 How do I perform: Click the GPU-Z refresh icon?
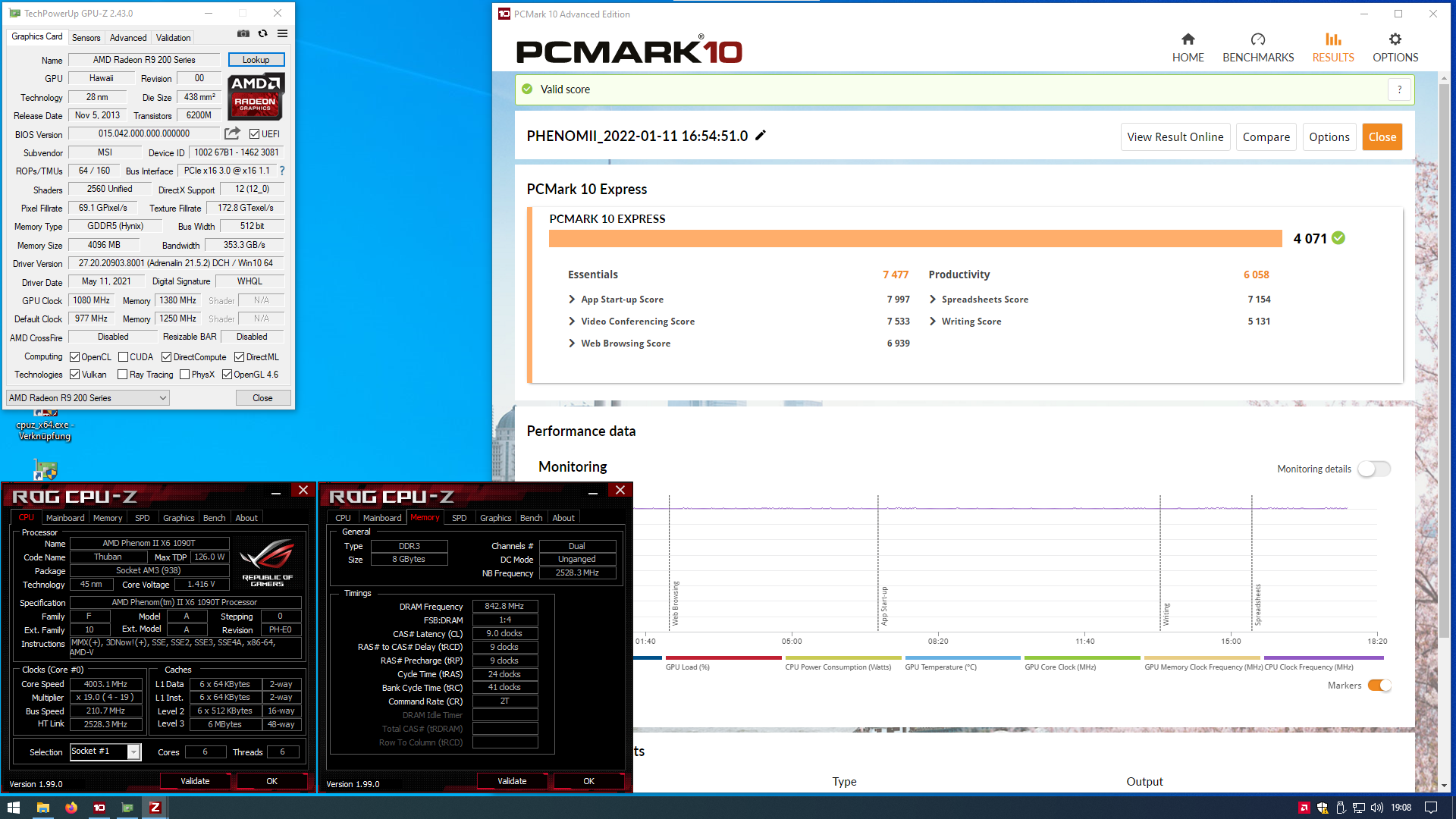tap(262, 33)
